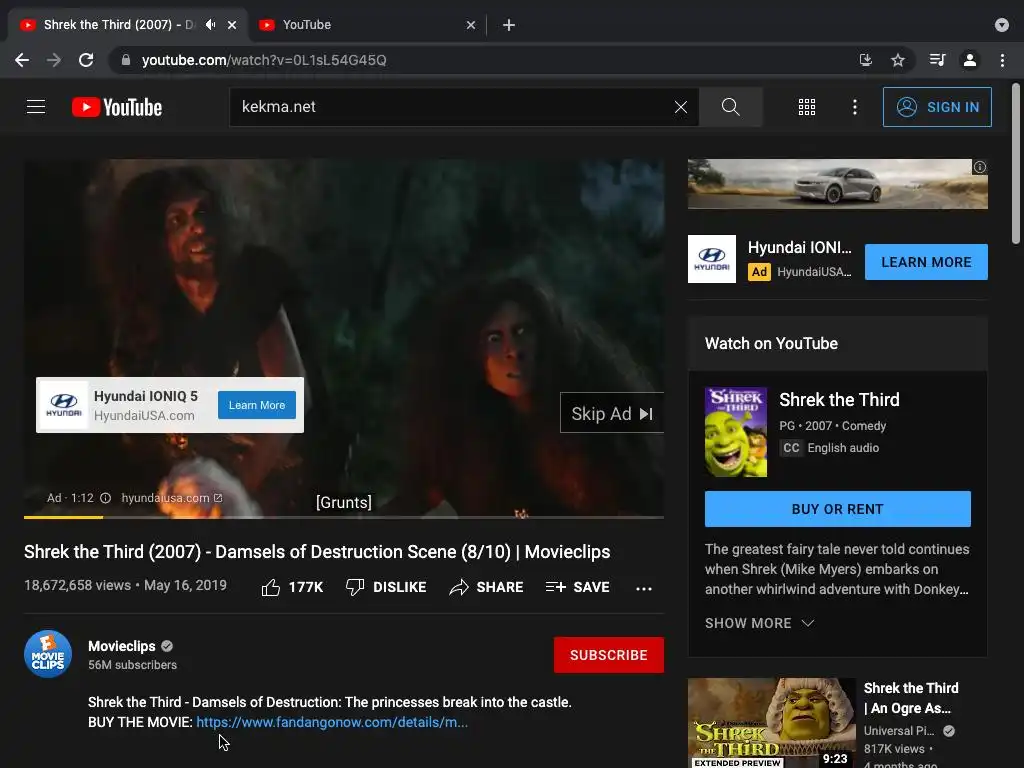Click the video ad progress bar
This screenshot has width=1024, height=768.
(344, 517)
